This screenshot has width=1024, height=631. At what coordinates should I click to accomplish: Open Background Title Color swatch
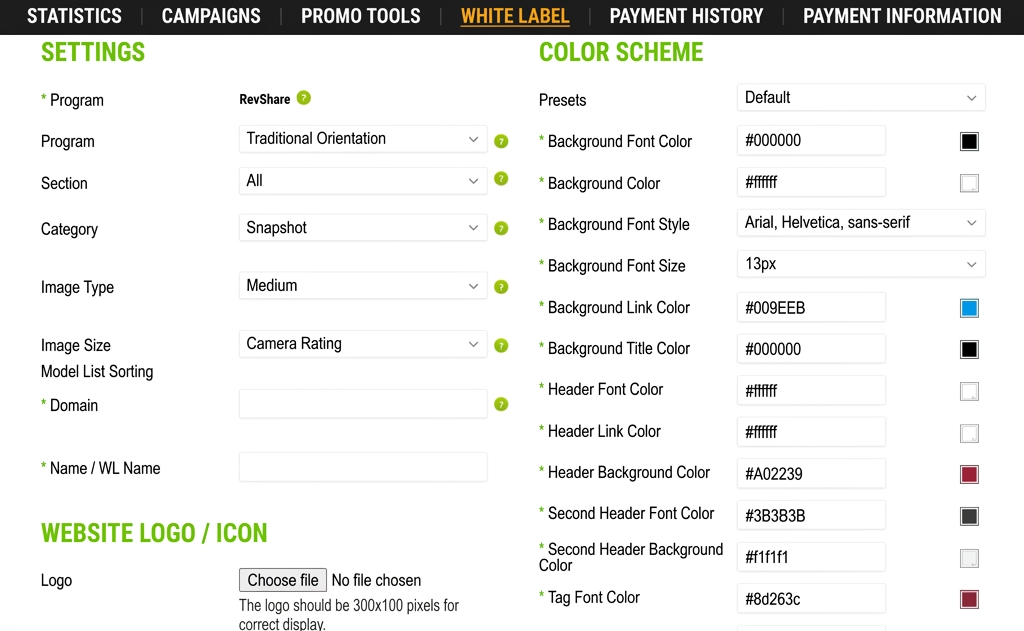pyautogui.click(x=969, y=349)
